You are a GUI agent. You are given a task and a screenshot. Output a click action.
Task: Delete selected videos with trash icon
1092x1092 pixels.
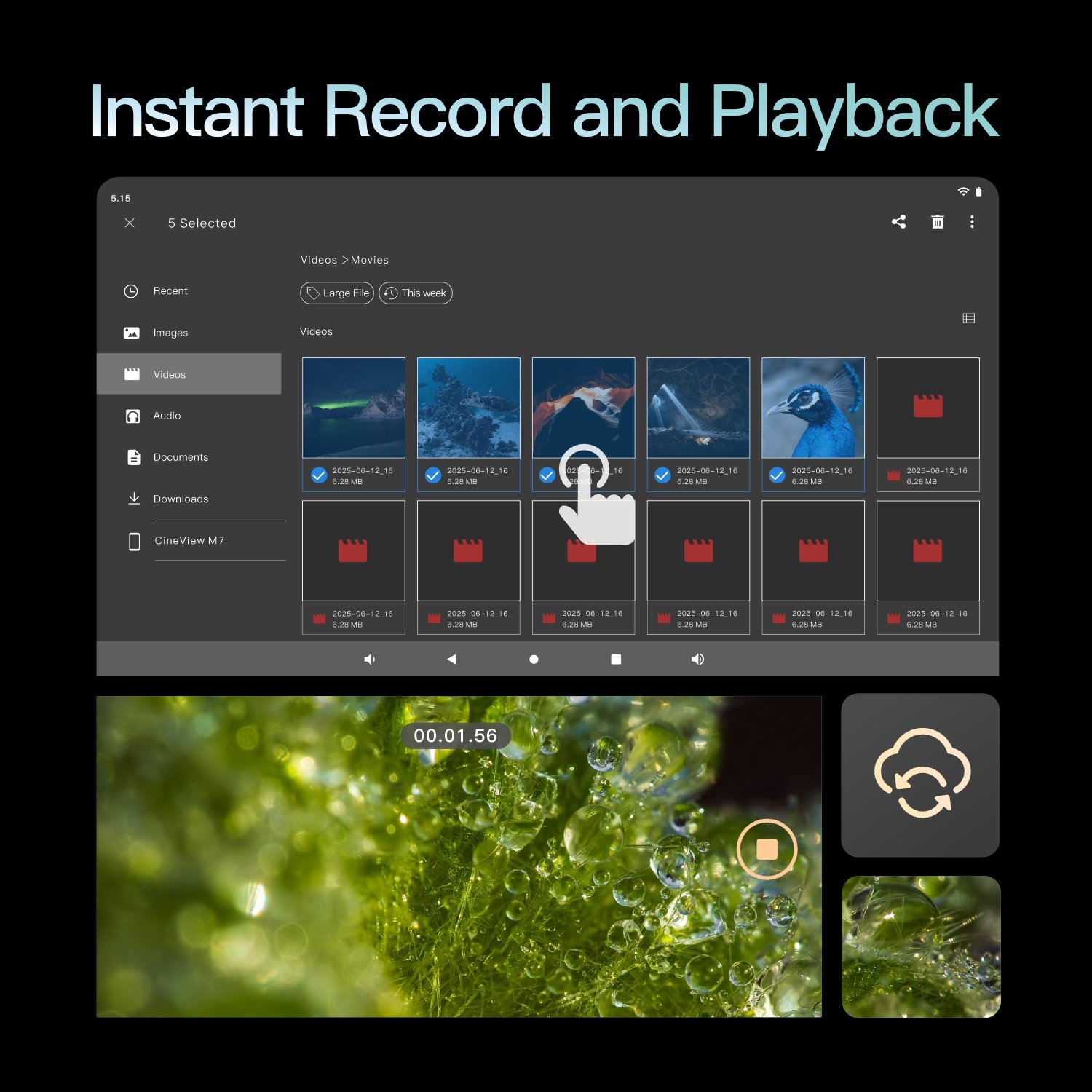938,222
